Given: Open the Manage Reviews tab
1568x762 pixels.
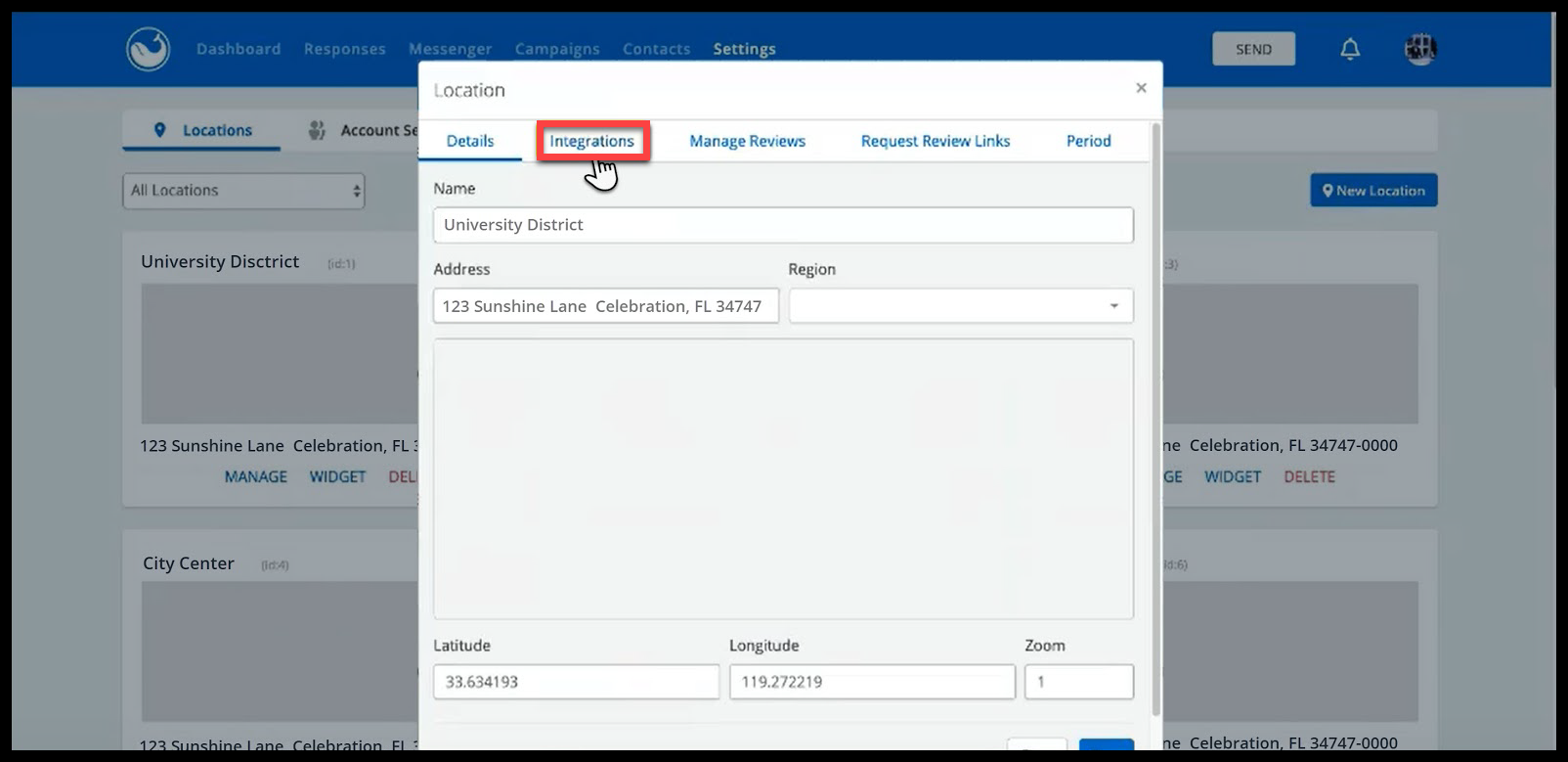Looking at the screenshot, I should [747, 141].
